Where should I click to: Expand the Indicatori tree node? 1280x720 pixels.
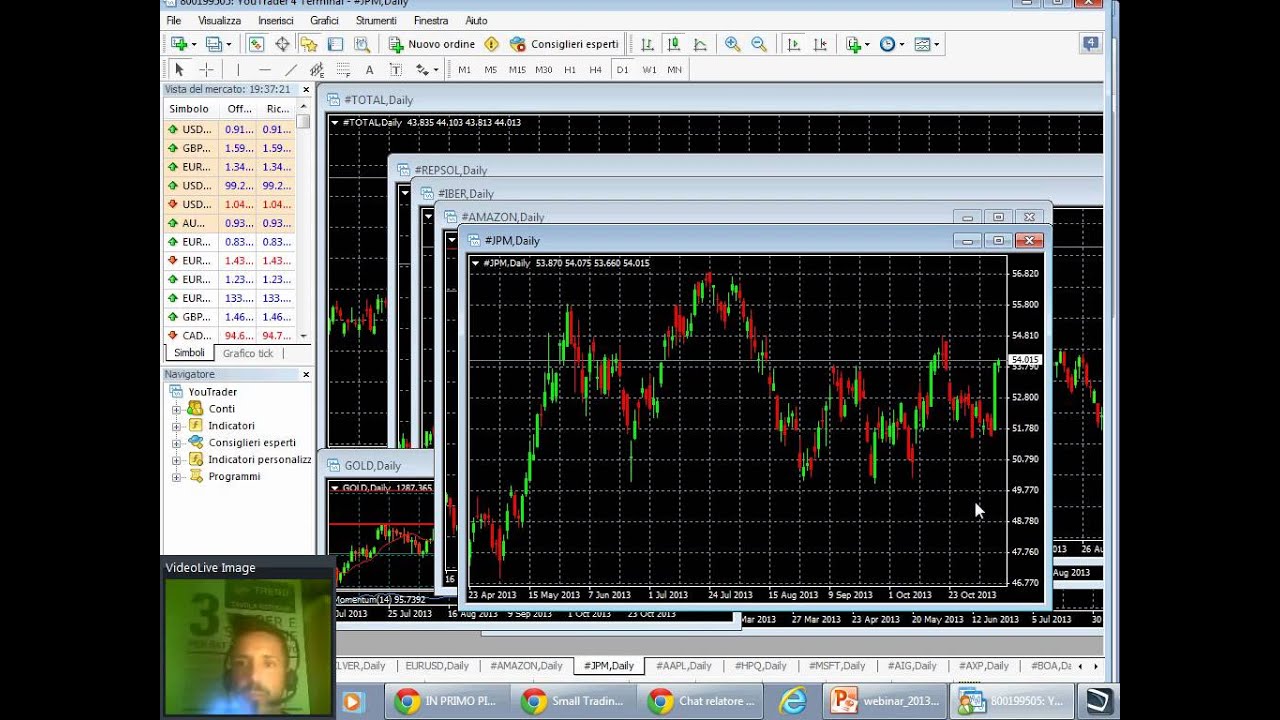pyautogui.click(x=177, y=426)
